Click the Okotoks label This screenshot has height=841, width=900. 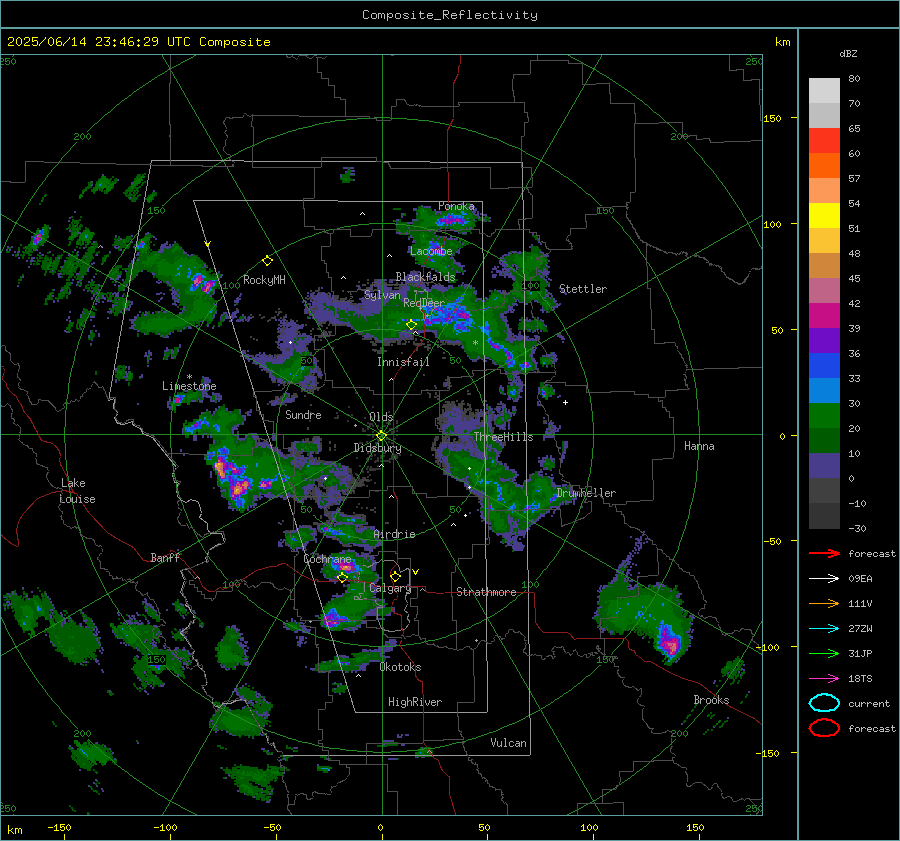click(x=400, y=667)
